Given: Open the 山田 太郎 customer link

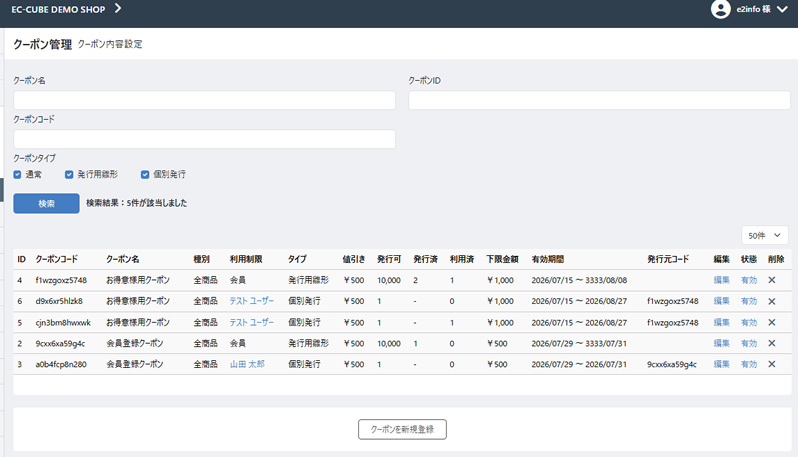Looking at the screenshot, I should [247, 364].
